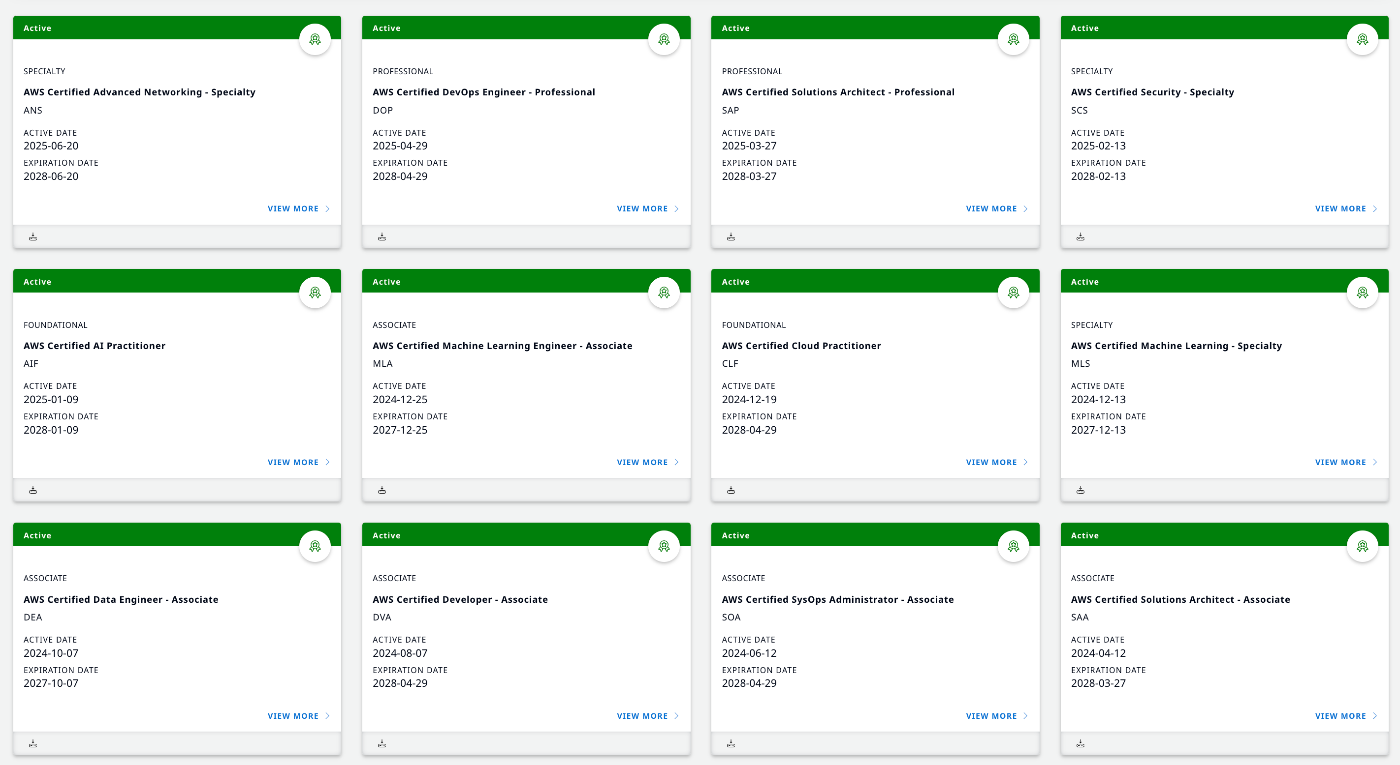Click title AWS Certified Advanced Networking - Specialty
Screen dimensions: 1400x765
[x=140, y=92]
